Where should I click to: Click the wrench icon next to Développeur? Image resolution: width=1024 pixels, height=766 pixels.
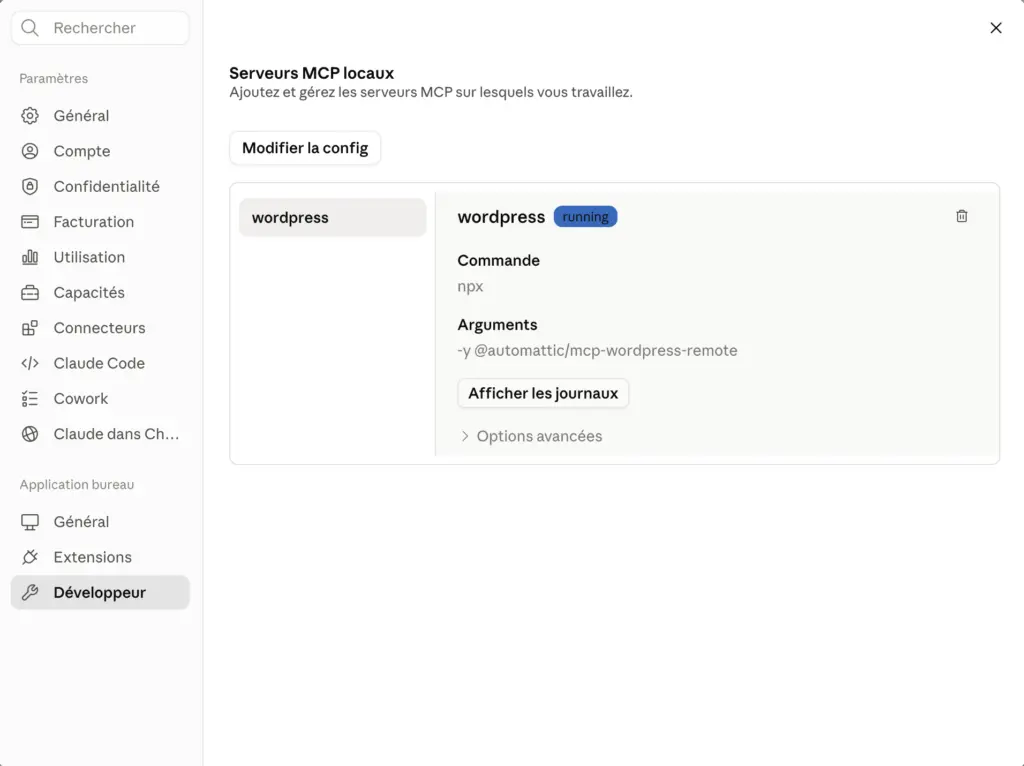[x=30, y=592]
